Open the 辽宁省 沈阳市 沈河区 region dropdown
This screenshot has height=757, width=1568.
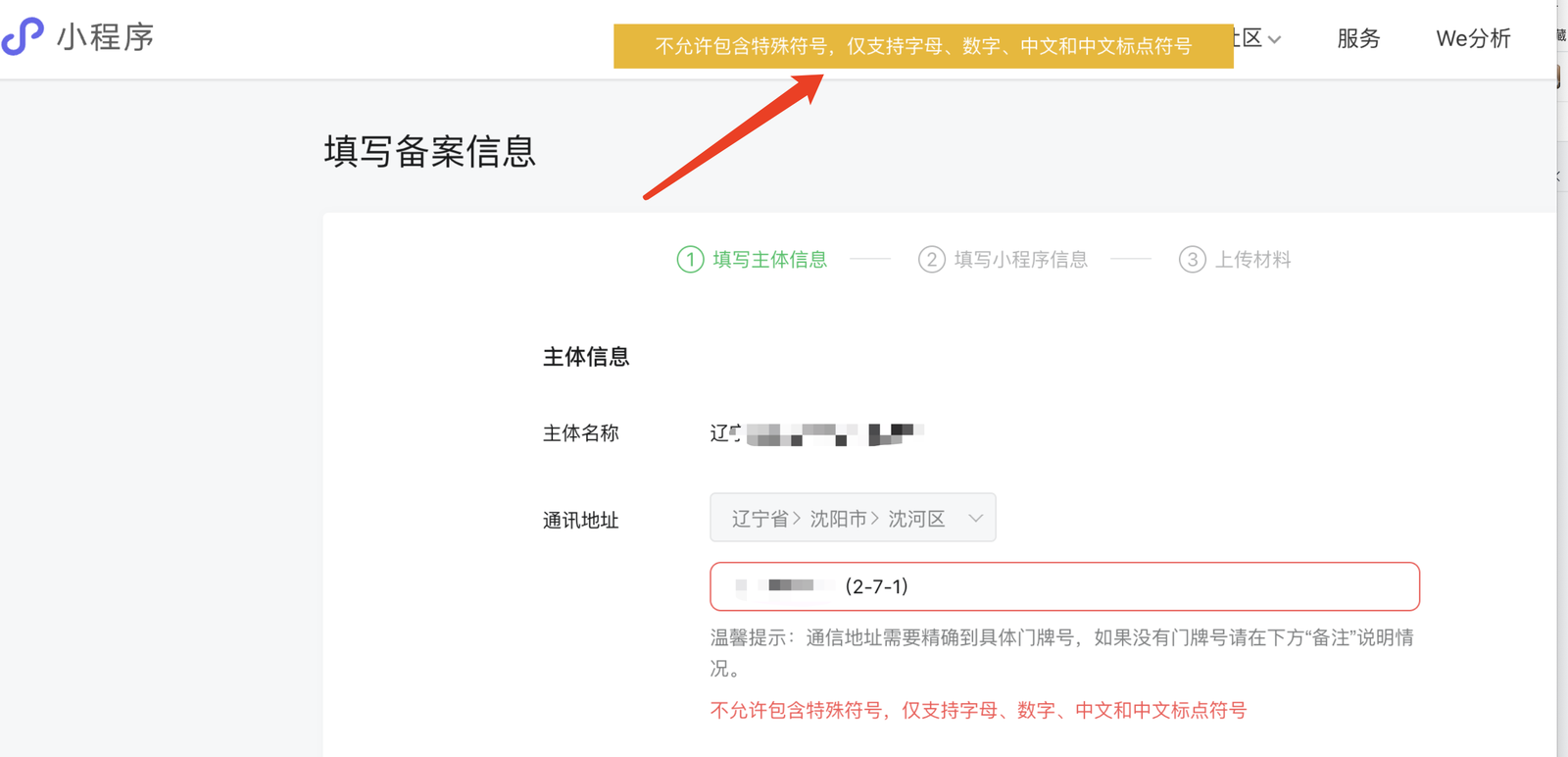tap(853, 518)
